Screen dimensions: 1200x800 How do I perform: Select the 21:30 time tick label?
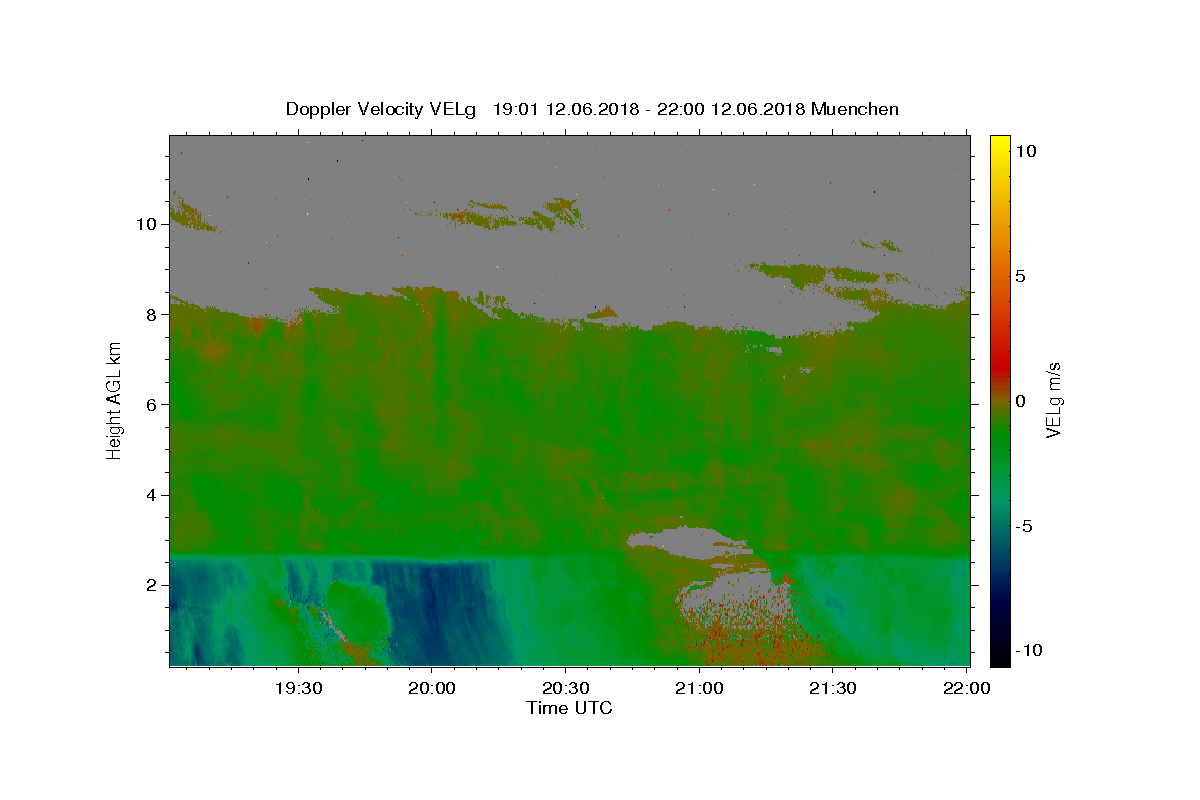tap(832, 689)
